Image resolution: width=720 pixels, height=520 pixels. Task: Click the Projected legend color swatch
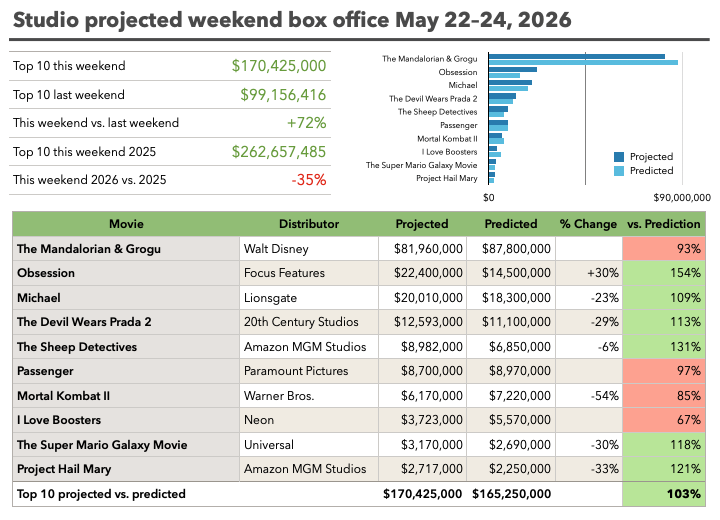(x=619, y=157)
